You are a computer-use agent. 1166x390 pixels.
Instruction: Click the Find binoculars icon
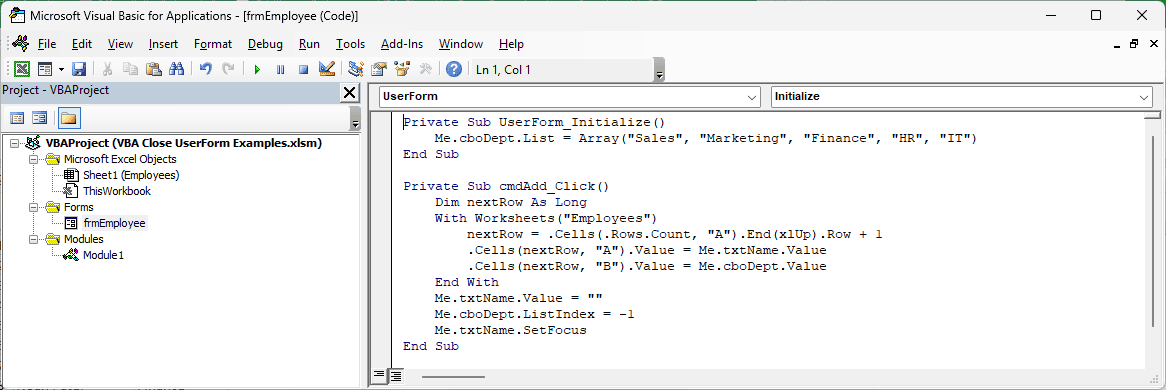coord(176,69)
